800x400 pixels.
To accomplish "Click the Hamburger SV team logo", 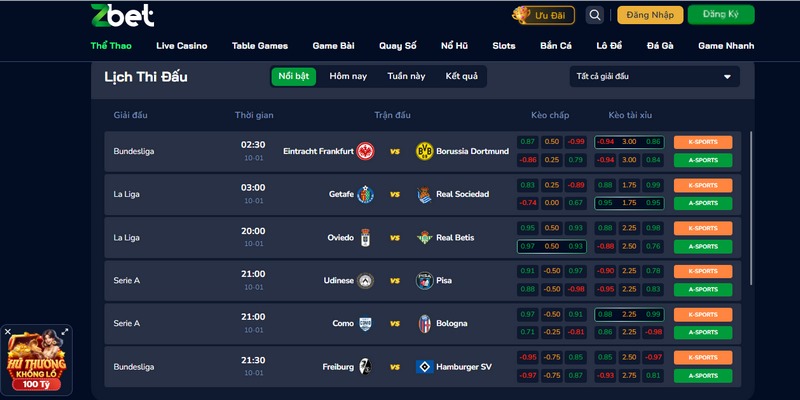I will [424, 367].
